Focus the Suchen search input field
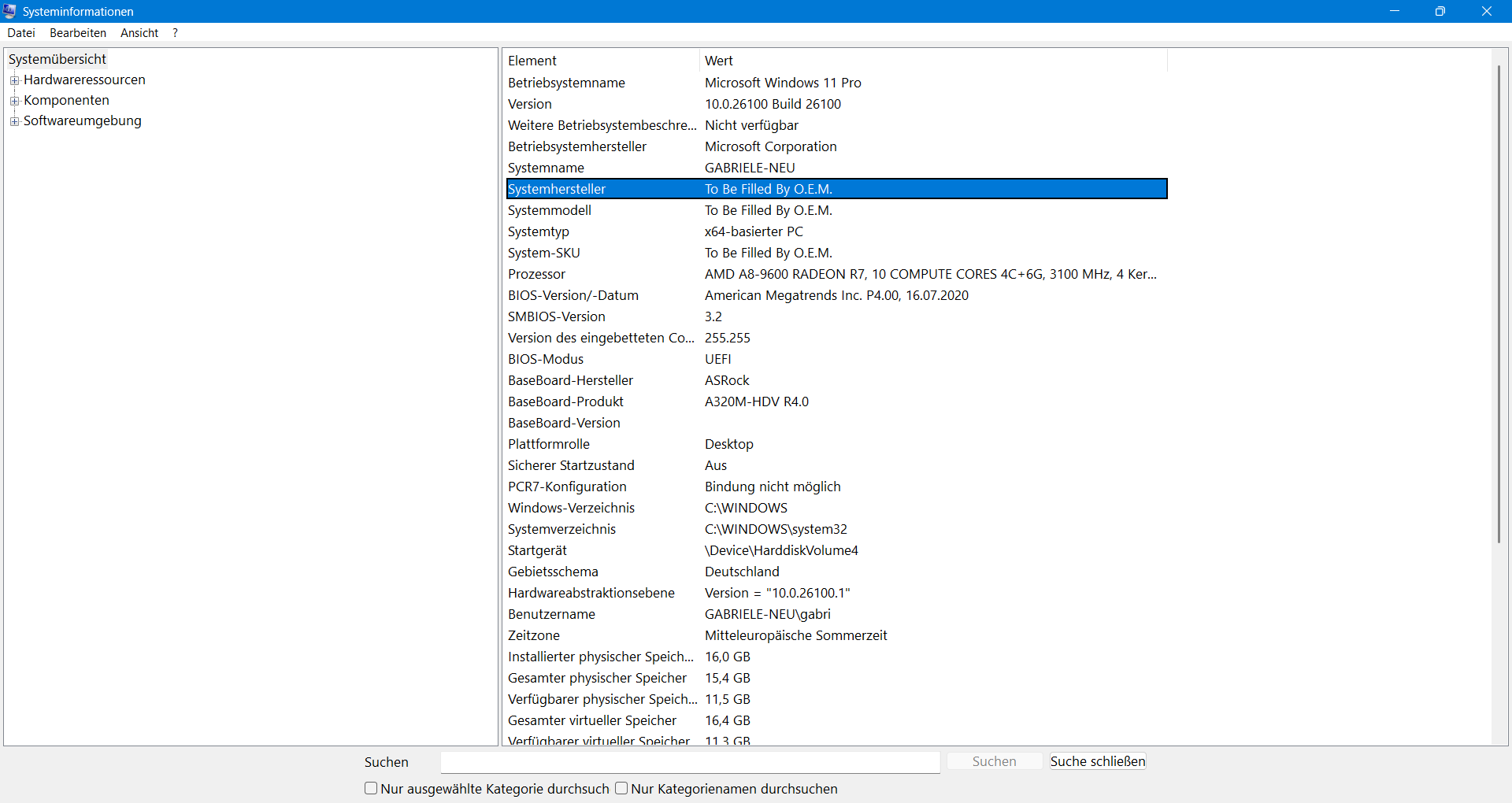 [x=690, y=762]
